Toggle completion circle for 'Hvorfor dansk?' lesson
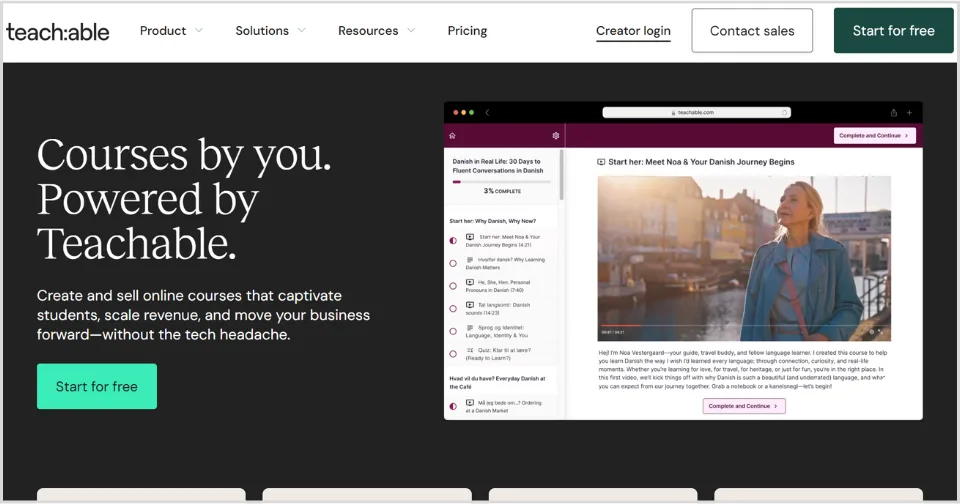The image size is (960, 504). click(453, 263)
